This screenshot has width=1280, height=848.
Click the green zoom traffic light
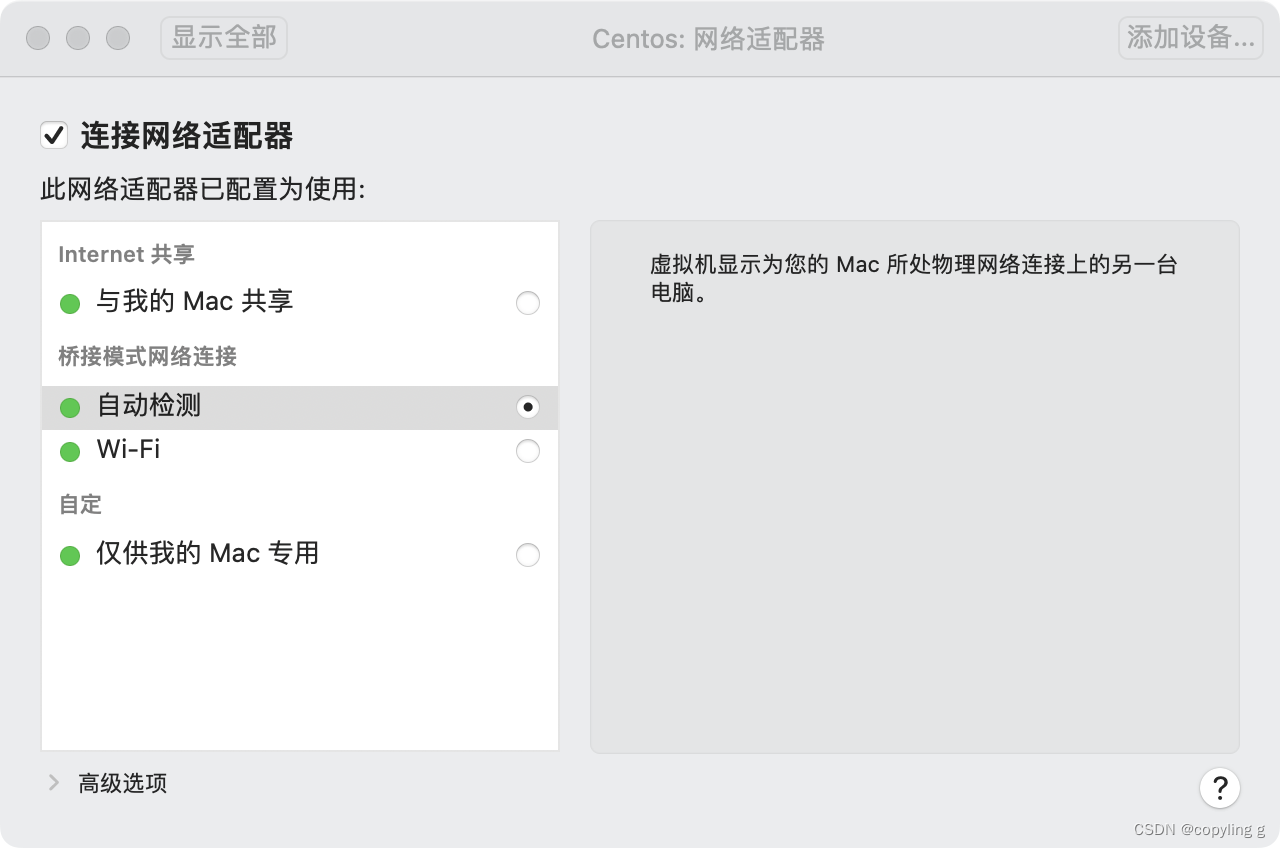point(118,38)
